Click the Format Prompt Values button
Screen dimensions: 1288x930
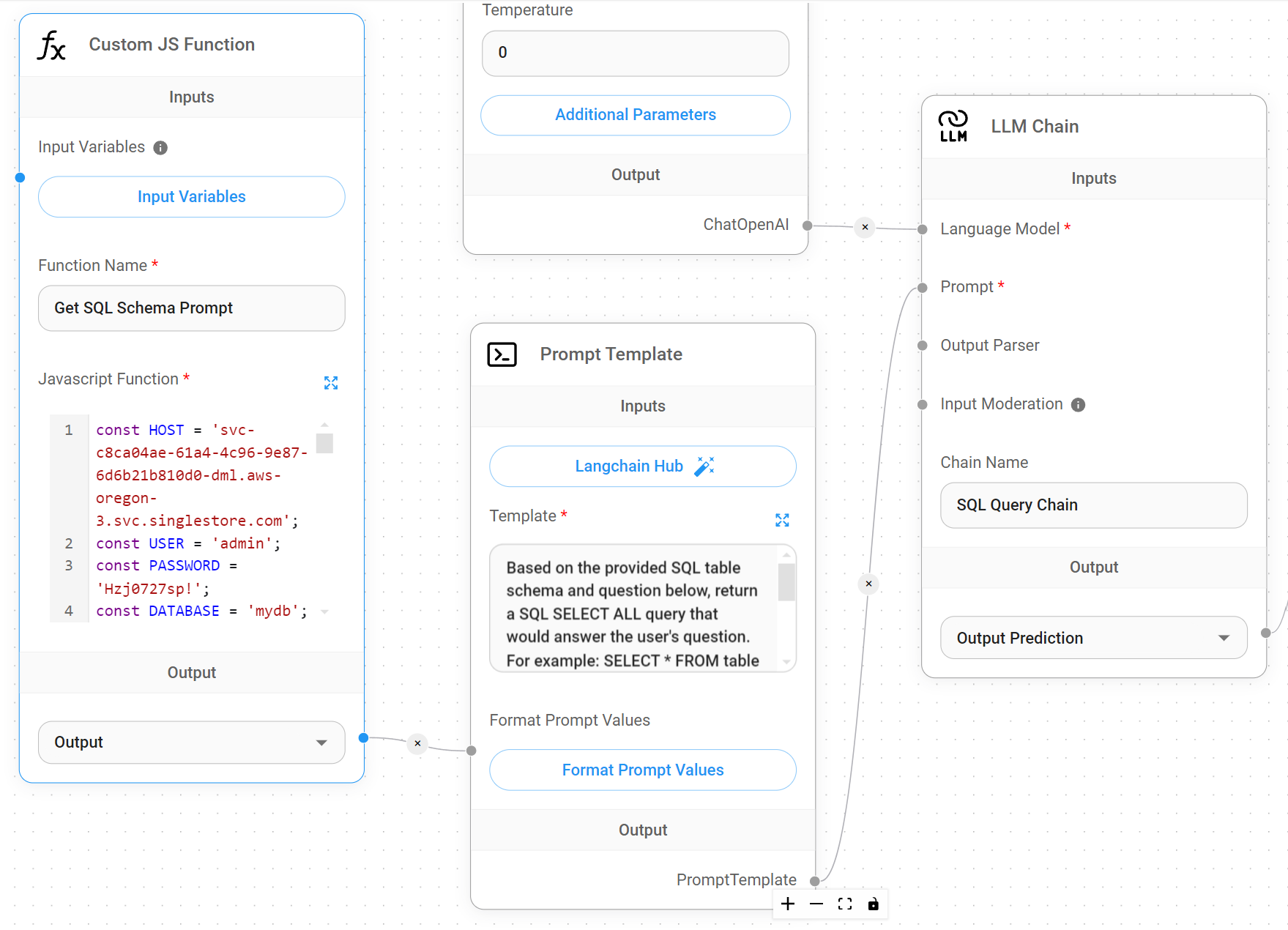point(642,770)
